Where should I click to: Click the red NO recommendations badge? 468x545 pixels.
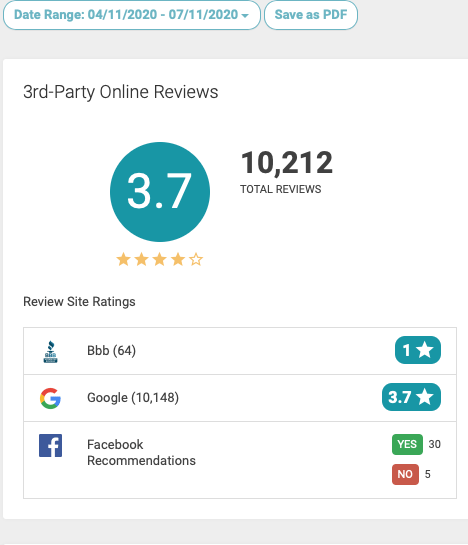(x=405, y=474)
